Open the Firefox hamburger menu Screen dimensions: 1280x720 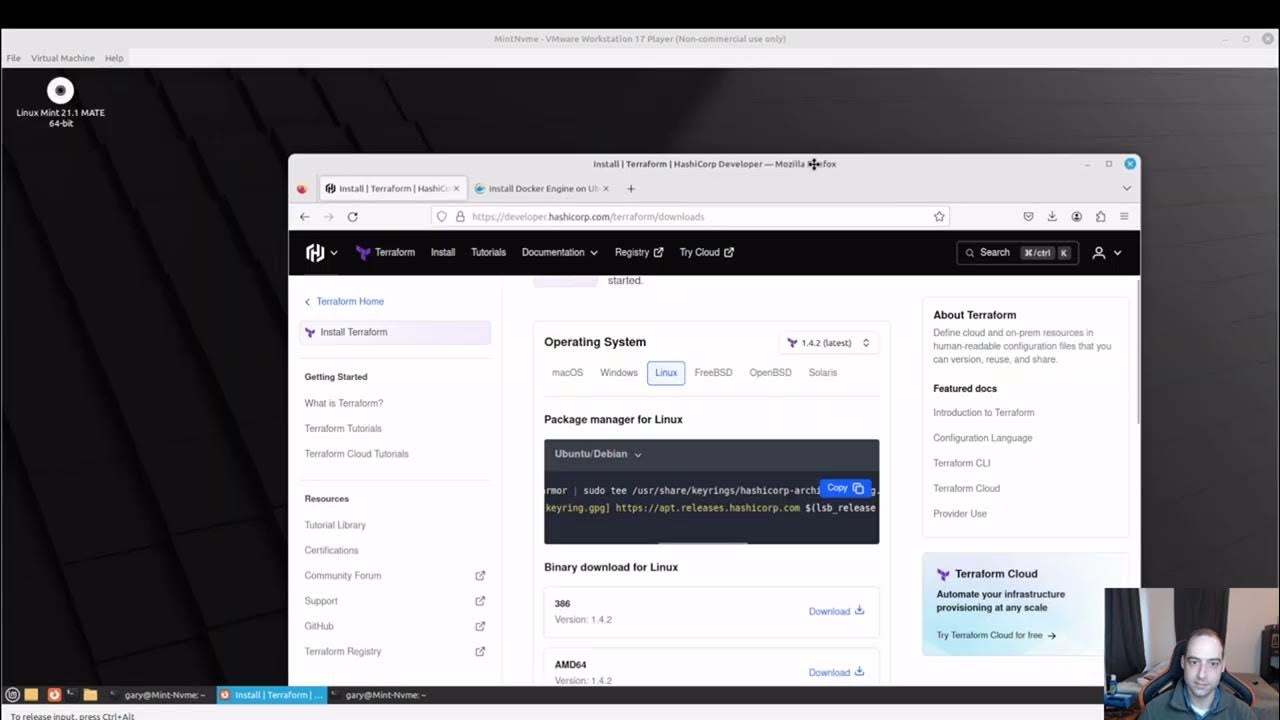1124,216
